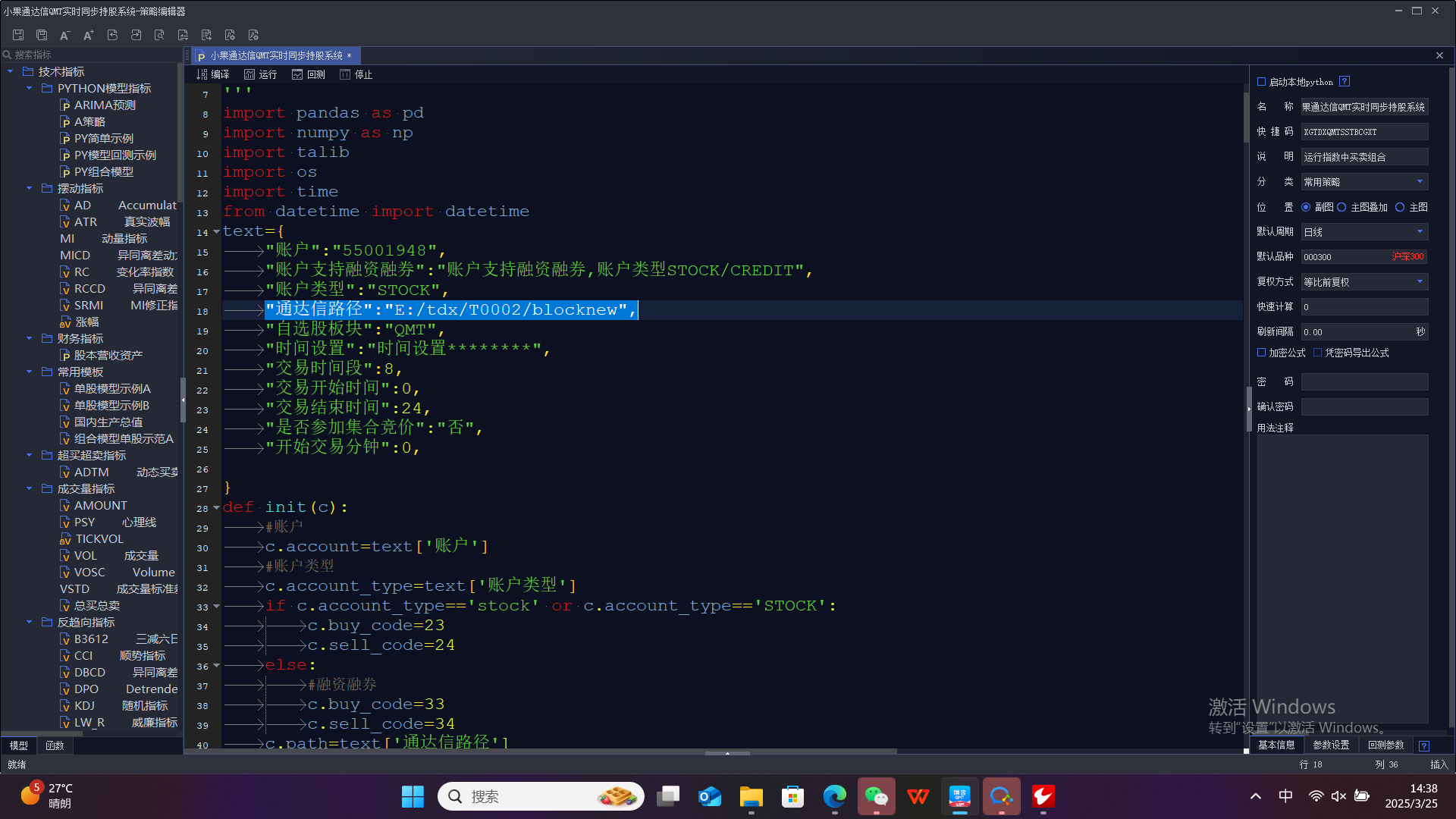Increase font size with A+ icon
The width and height of the screenshot is (1456, 819).
tap(89, 35)
